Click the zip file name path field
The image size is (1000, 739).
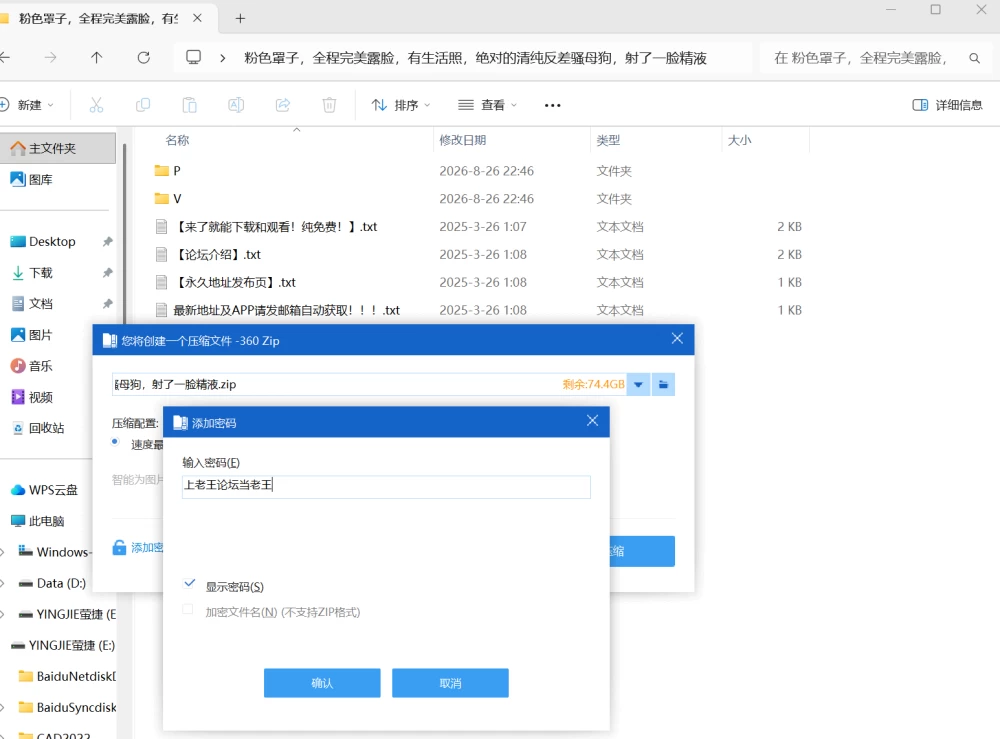[x=369, y=384]
